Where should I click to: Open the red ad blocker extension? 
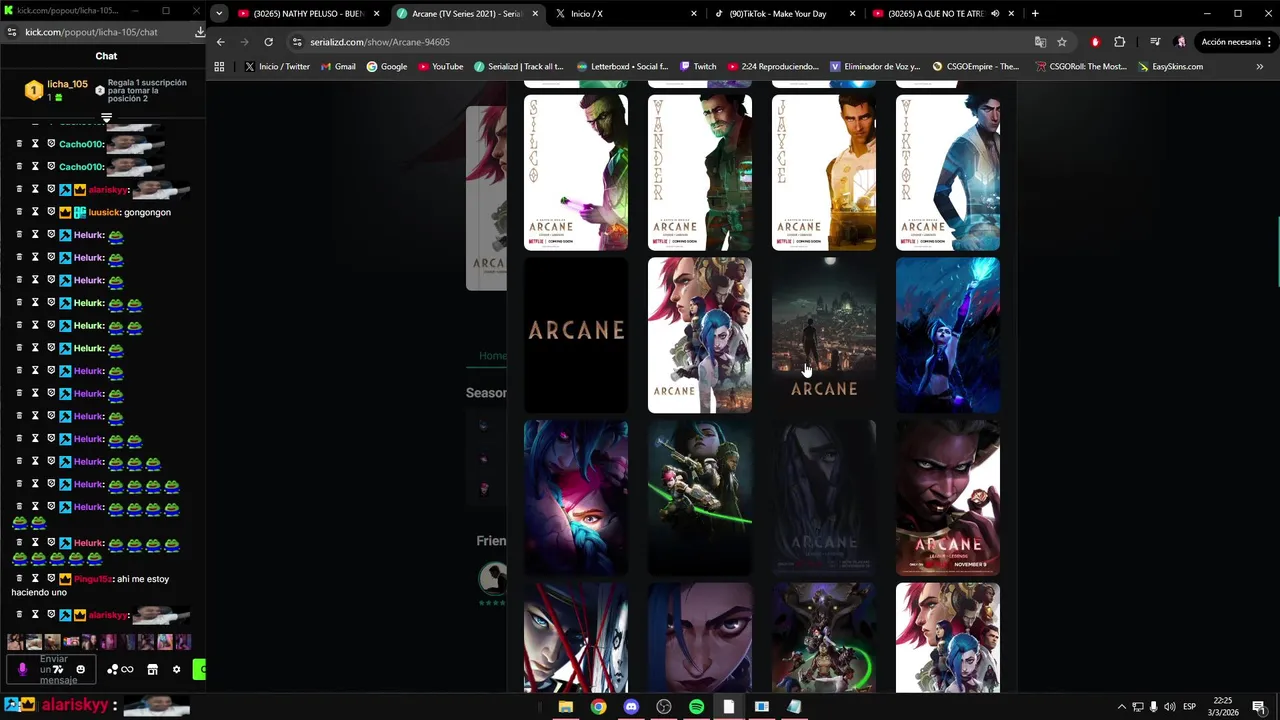point(1095,42)
